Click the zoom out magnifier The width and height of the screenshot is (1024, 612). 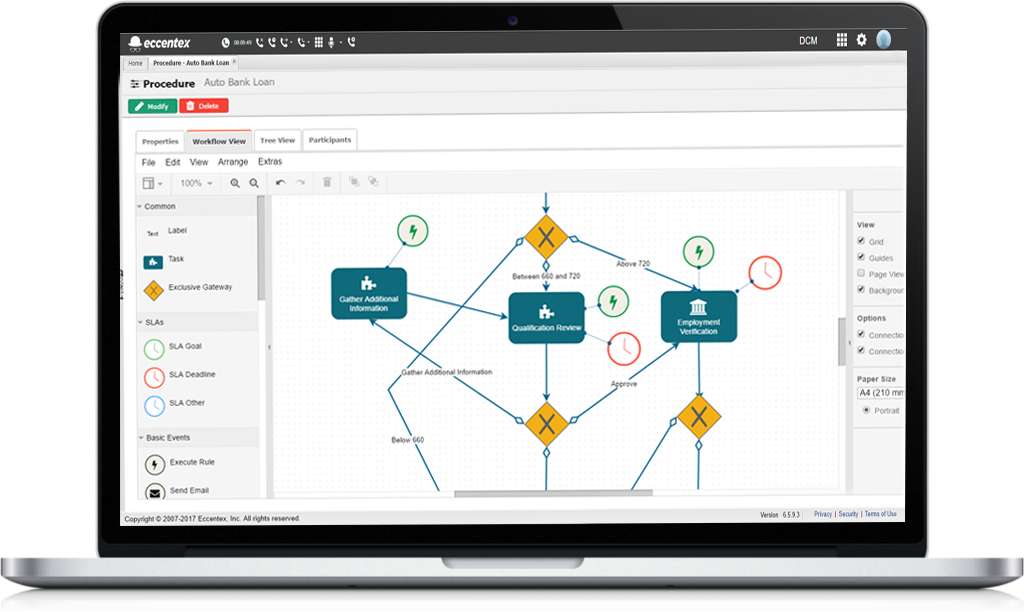[x=254, y=184]
